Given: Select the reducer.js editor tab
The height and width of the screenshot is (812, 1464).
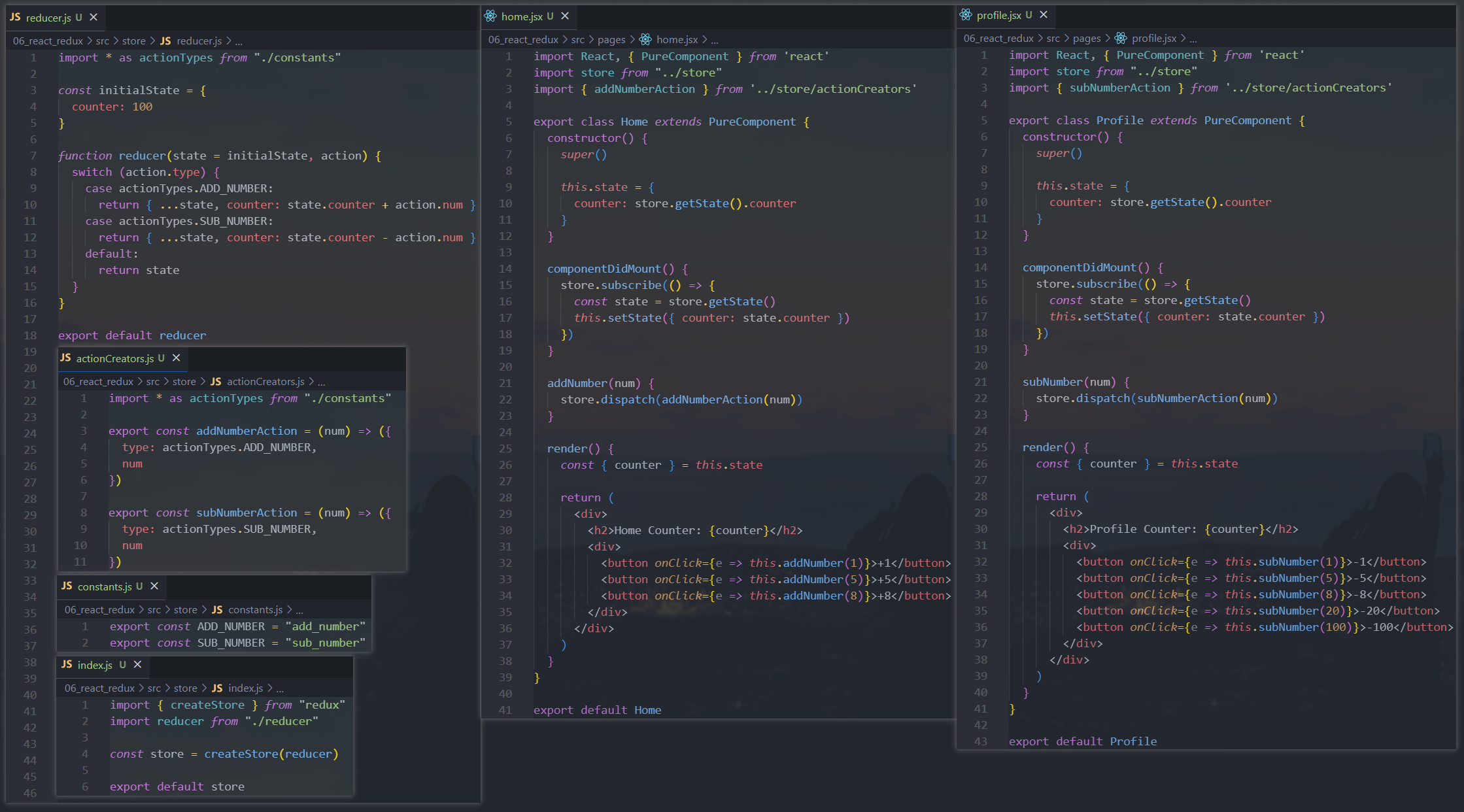Looking at the screenshot, I should pyautogui.click(x=54, y=17).
